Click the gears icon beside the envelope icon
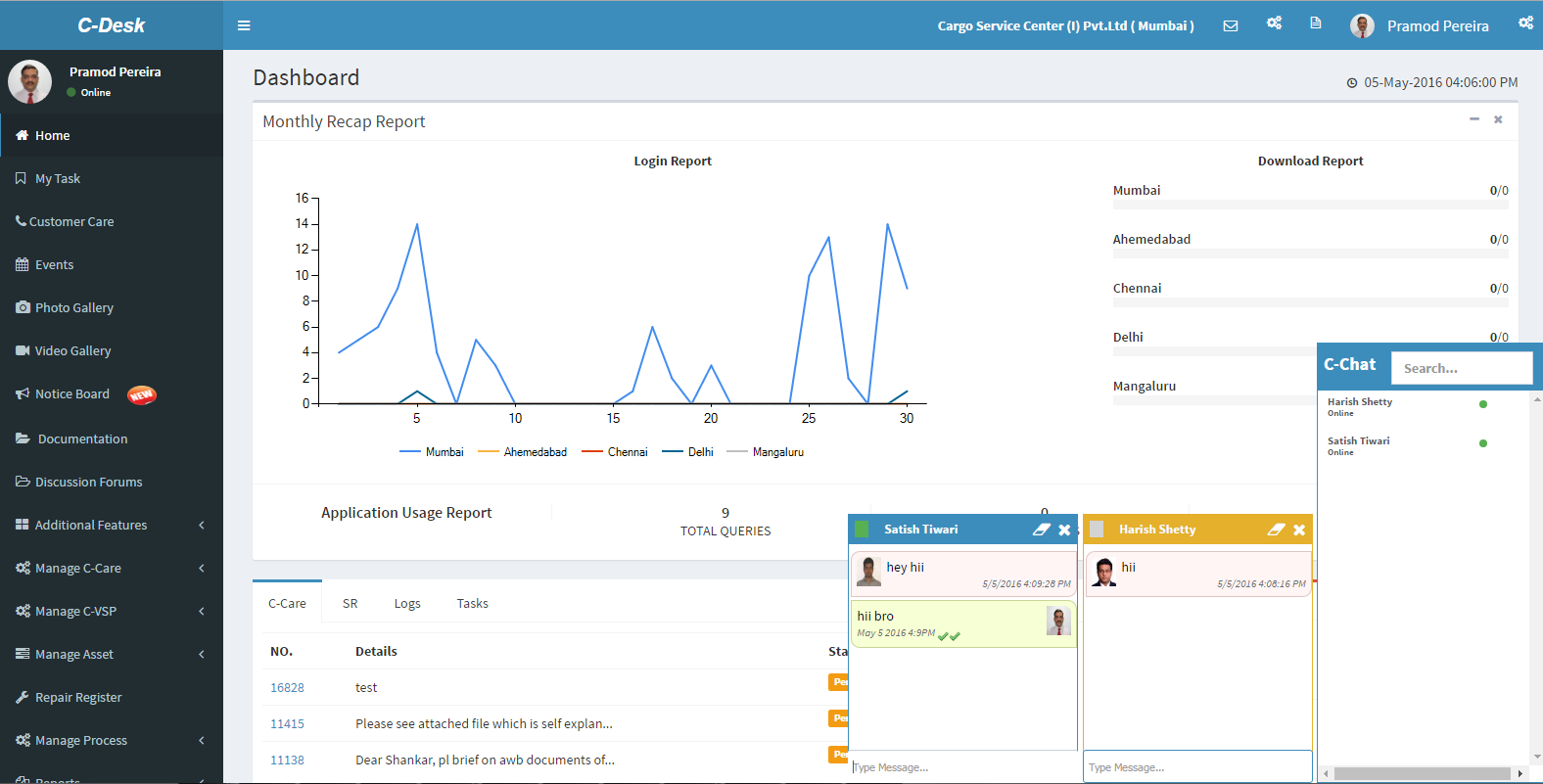Image resolution: width=1543 pixels, height=784 pixels. point(1274,23)
